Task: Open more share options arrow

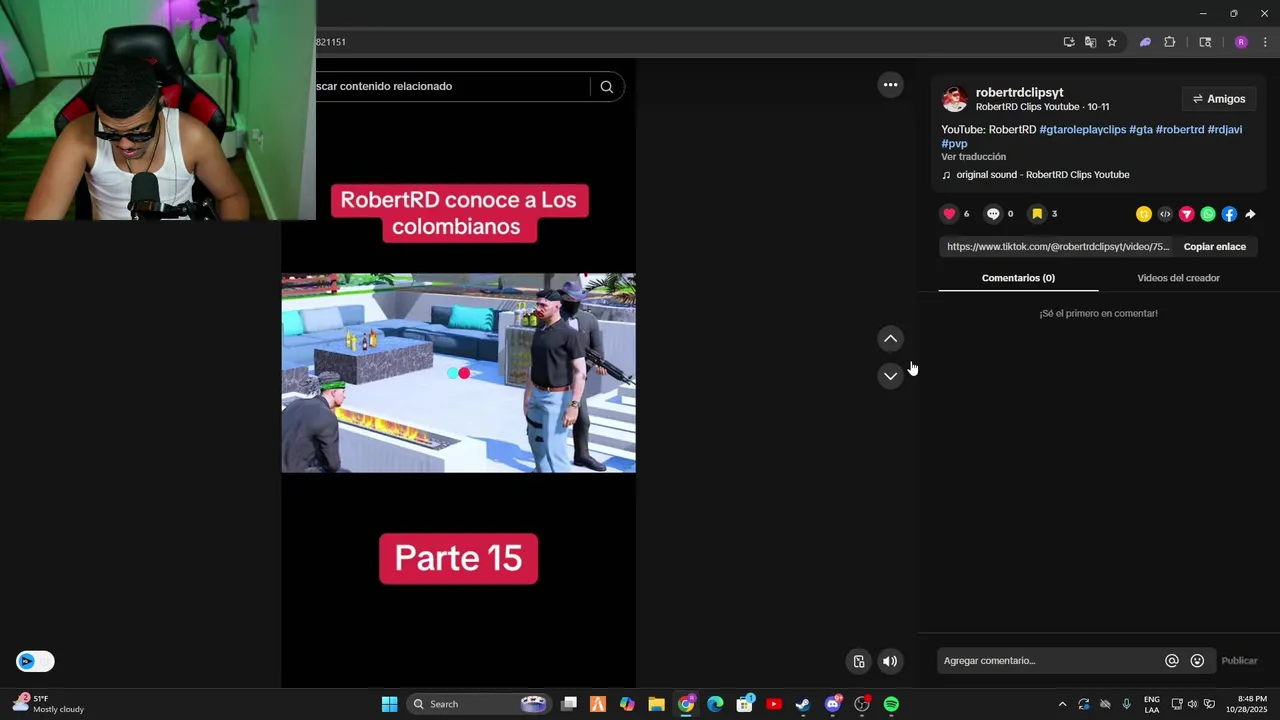Action: 1250,214
